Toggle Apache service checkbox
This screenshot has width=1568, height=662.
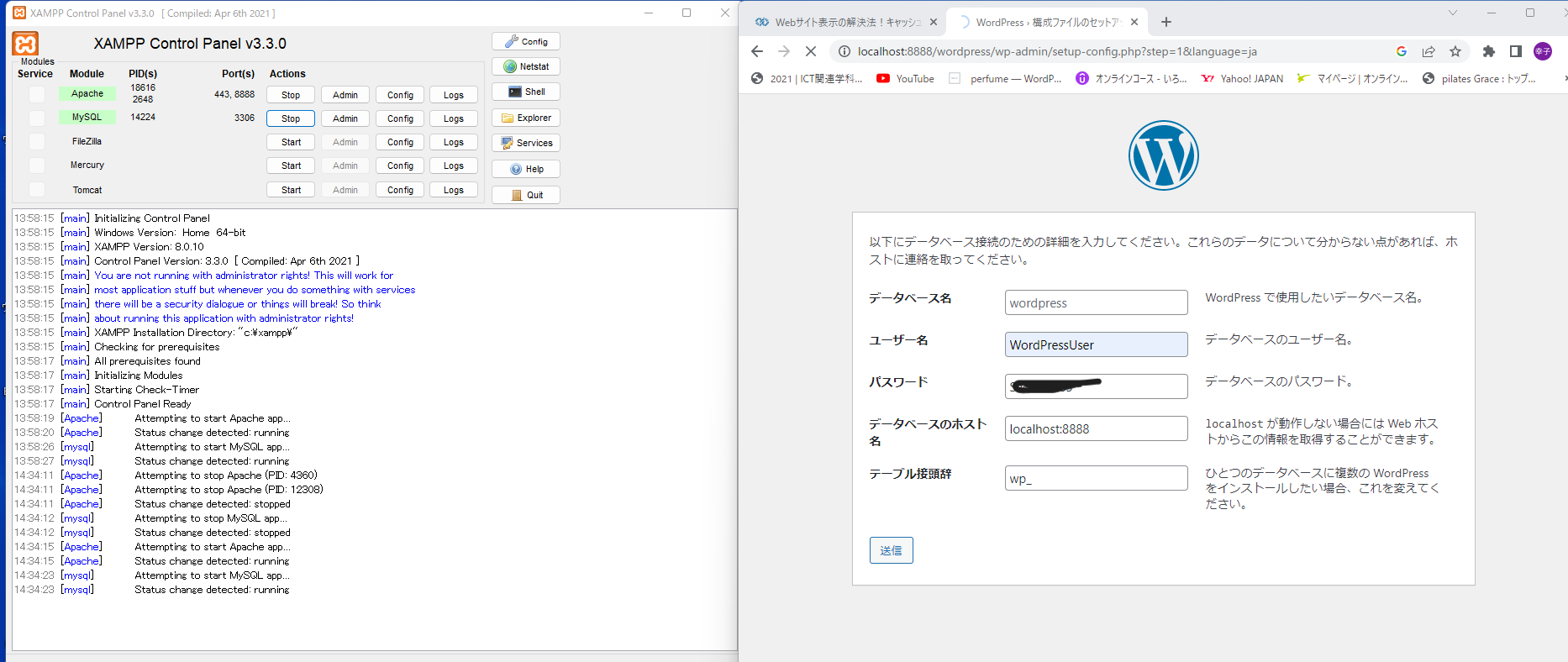(37, 94)
